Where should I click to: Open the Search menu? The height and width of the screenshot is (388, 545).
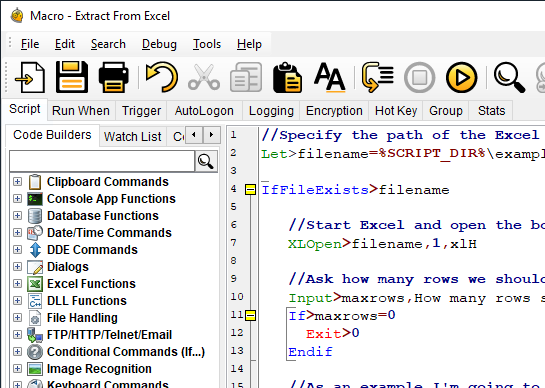tap(108, 45)
